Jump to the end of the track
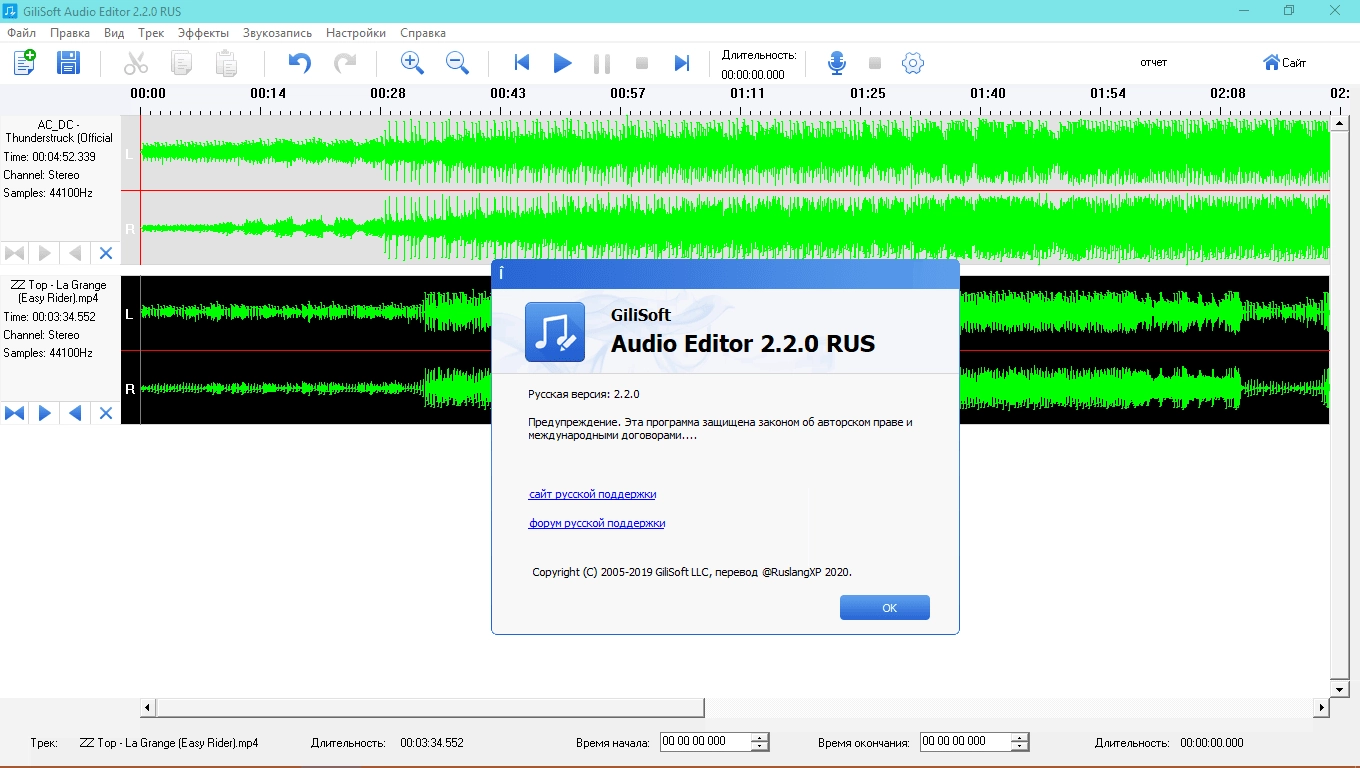The width and height of the screenshot is (1360, 768). [x=682, y=63]
